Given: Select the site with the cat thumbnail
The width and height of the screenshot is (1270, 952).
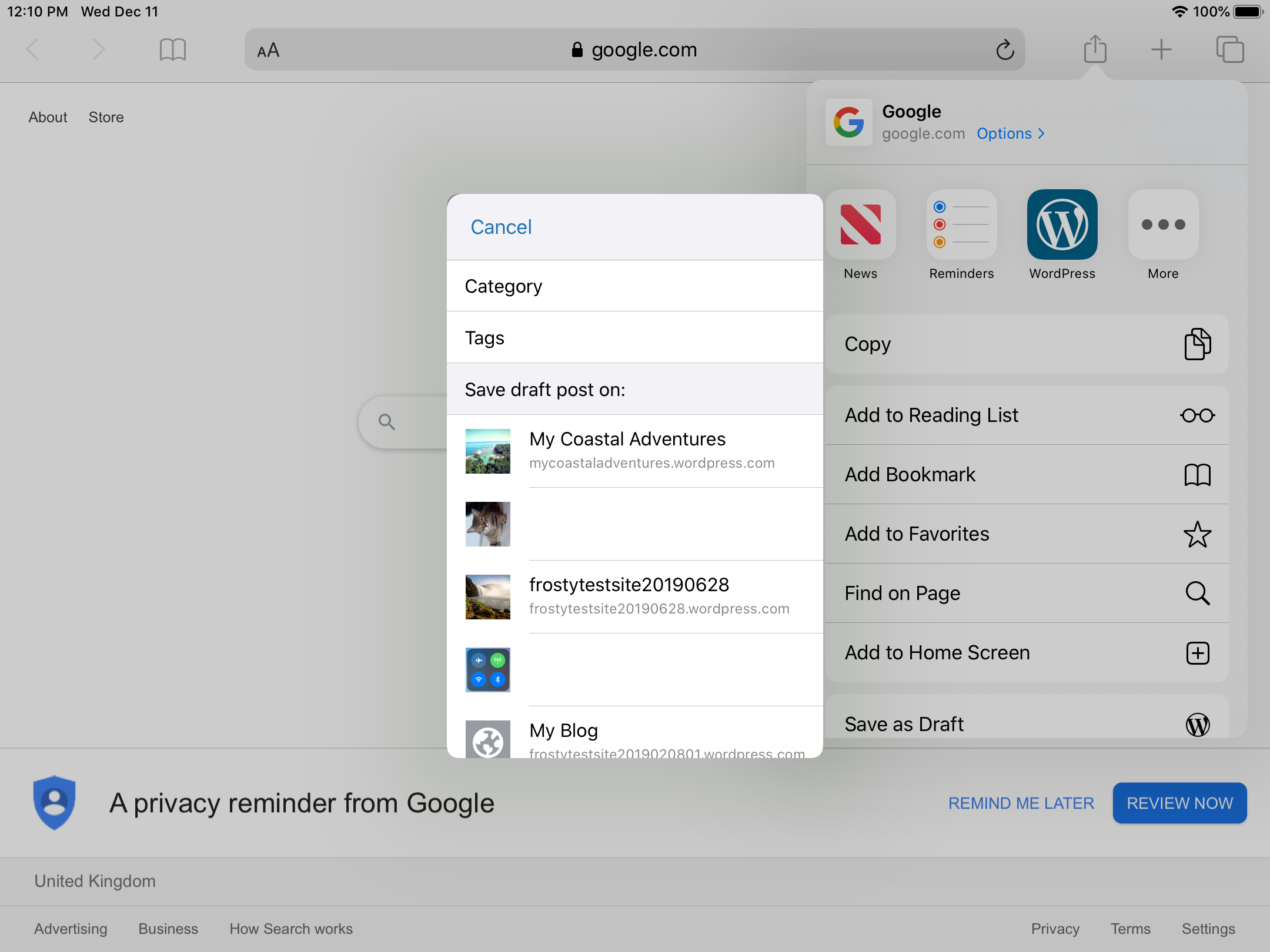Looking at the screenshot, I should tap(635, 524).
